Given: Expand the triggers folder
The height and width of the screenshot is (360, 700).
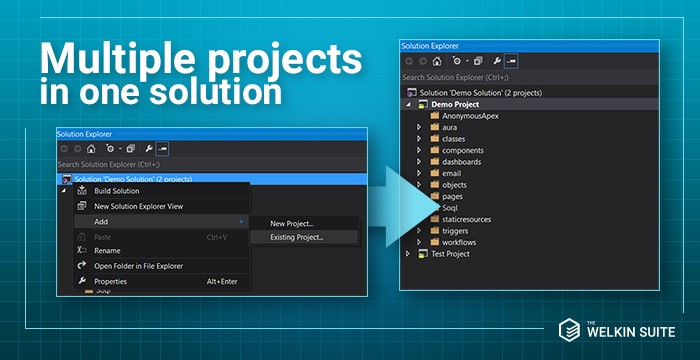Looking at the screenshot, I should [x=419, y=231].
